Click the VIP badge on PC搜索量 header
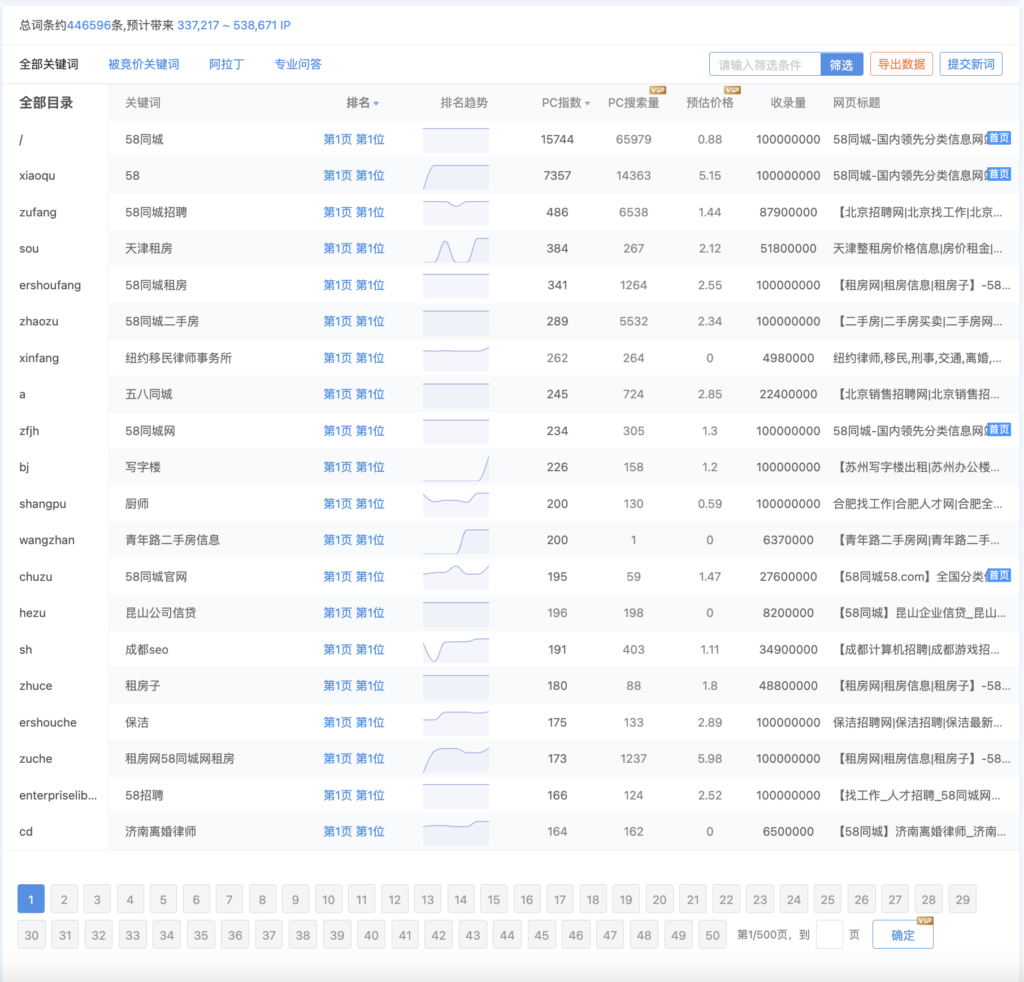 657,90
